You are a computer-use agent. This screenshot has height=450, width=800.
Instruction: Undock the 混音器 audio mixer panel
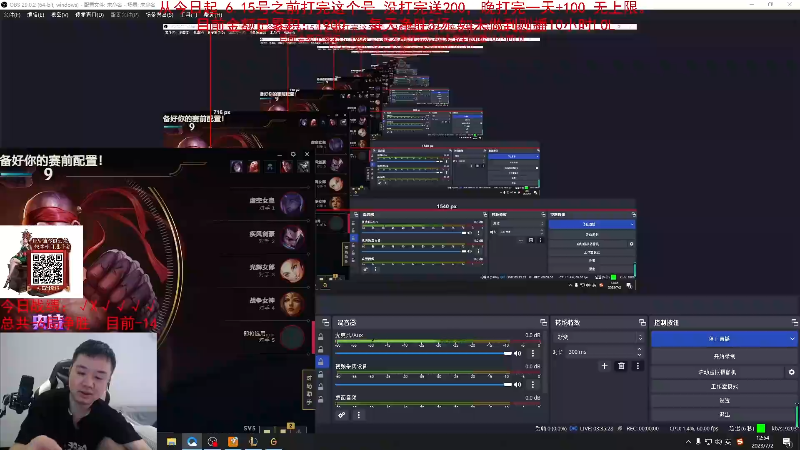pyautogui.click(x=543, y=322)
